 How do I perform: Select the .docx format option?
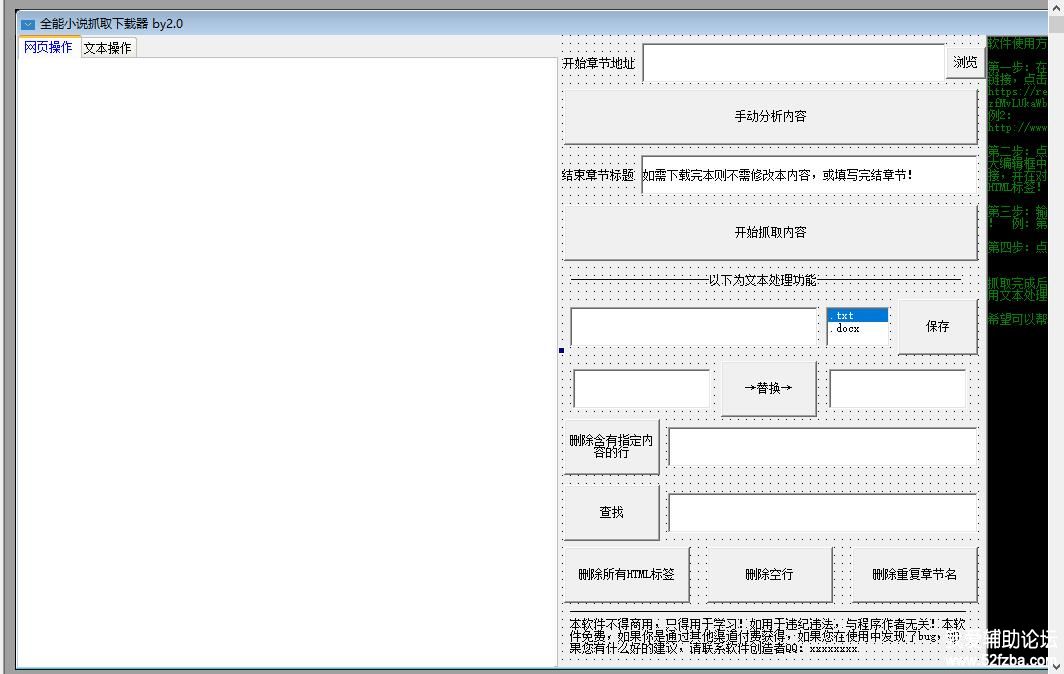pos(858,329)
